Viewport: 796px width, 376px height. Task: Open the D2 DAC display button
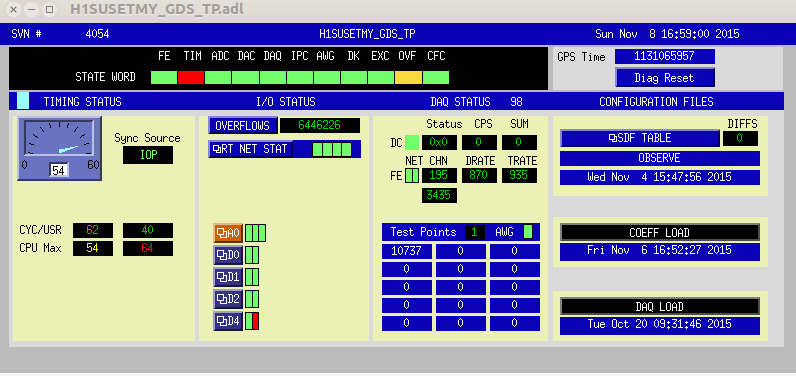point(228,299)
